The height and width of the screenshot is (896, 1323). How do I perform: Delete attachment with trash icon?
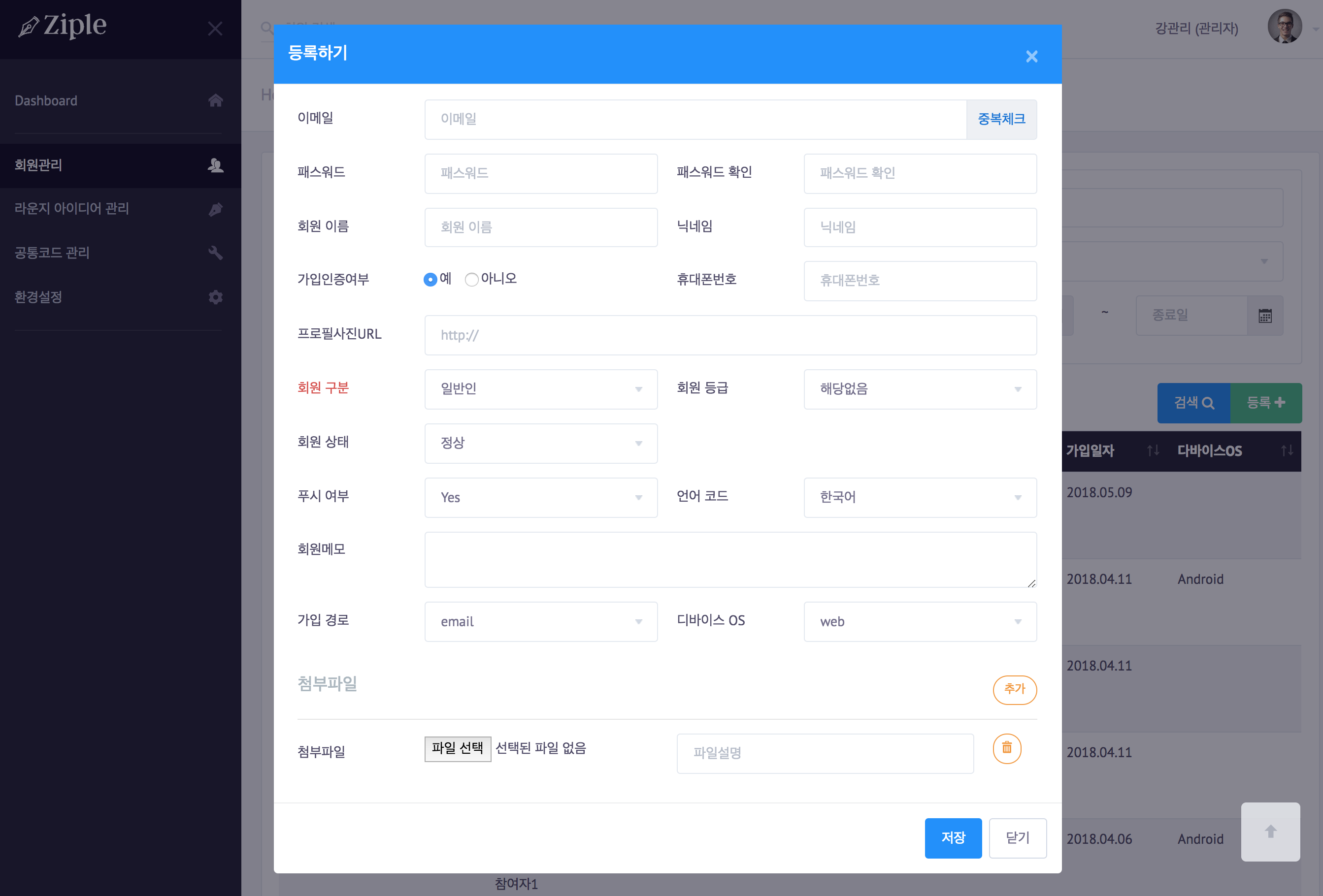pos(1006,748)
